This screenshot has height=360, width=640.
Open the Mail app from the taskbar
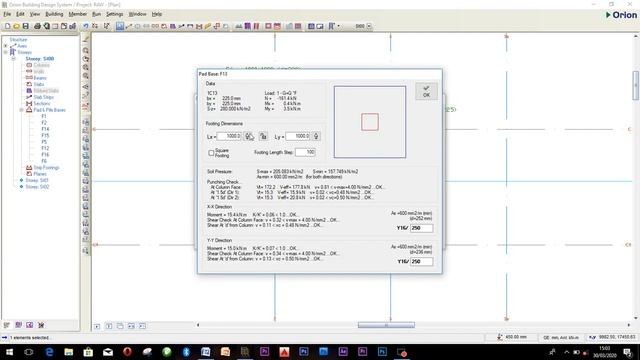pos(108,352)
